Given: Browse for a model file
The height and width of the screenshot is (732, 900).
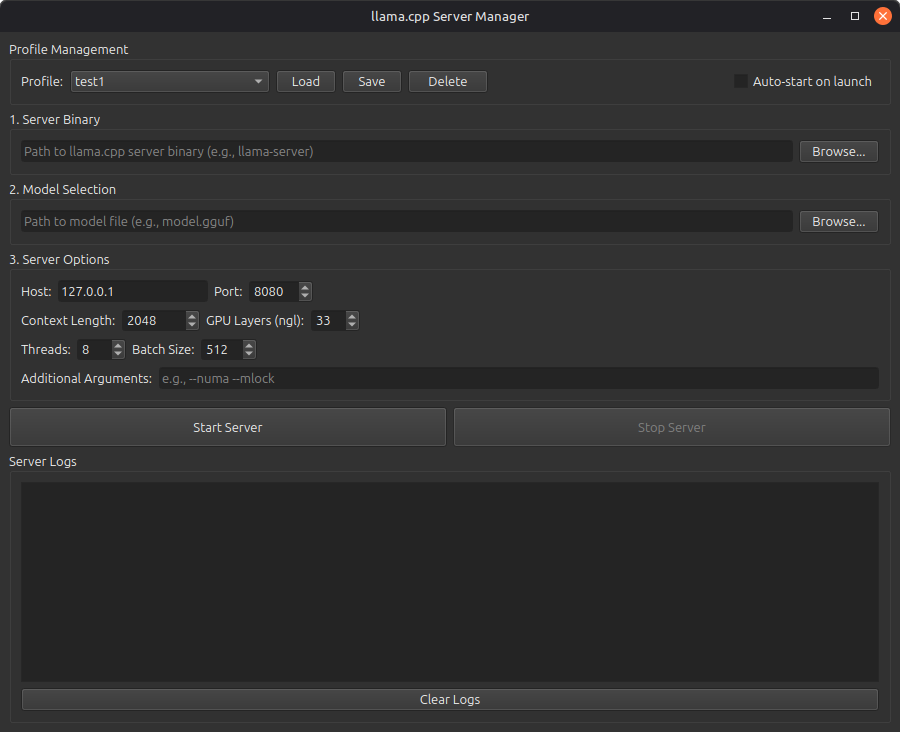Looking at the screenshot, I should point(838,221).
